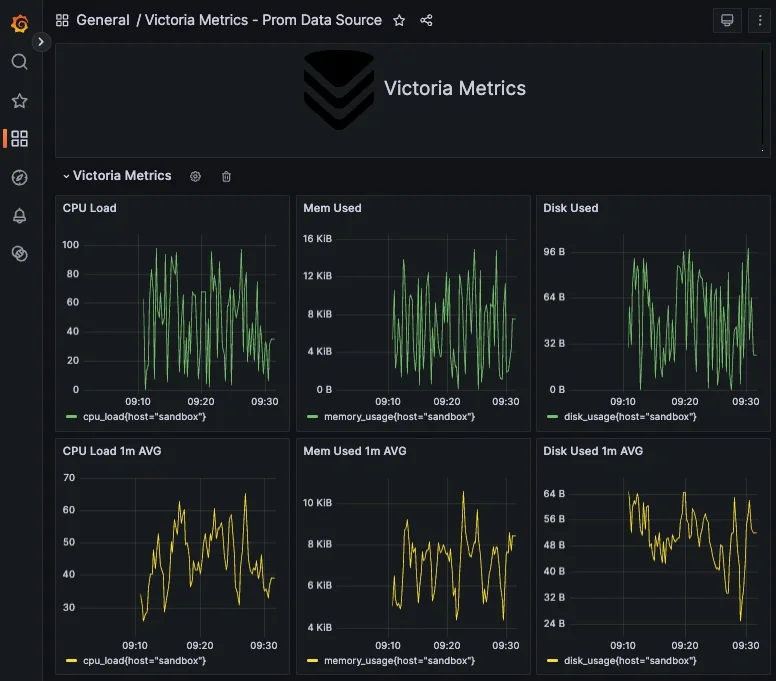776x681 pixels.
Task: Open the Dashboards grid icon in sidebar
Action: (x=19, y=139)
